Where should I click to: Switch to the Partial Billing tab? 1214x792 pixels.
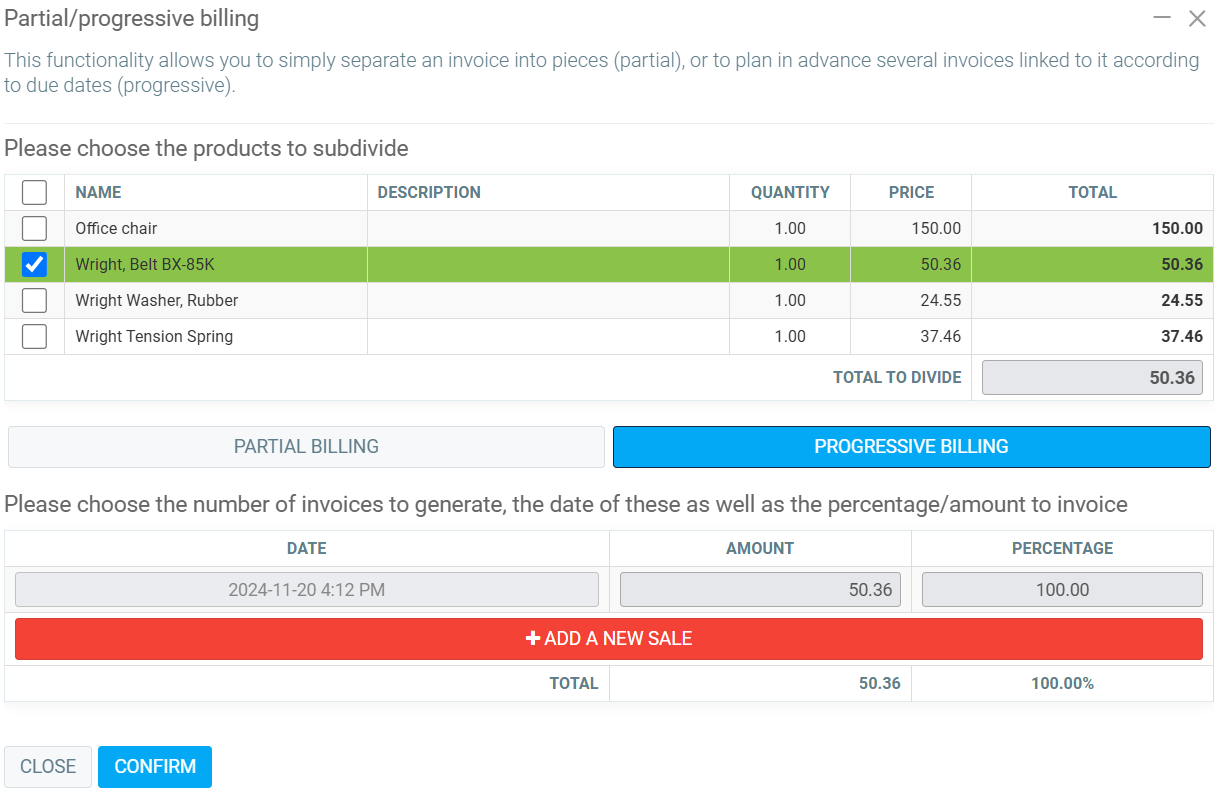coord(306,447)
